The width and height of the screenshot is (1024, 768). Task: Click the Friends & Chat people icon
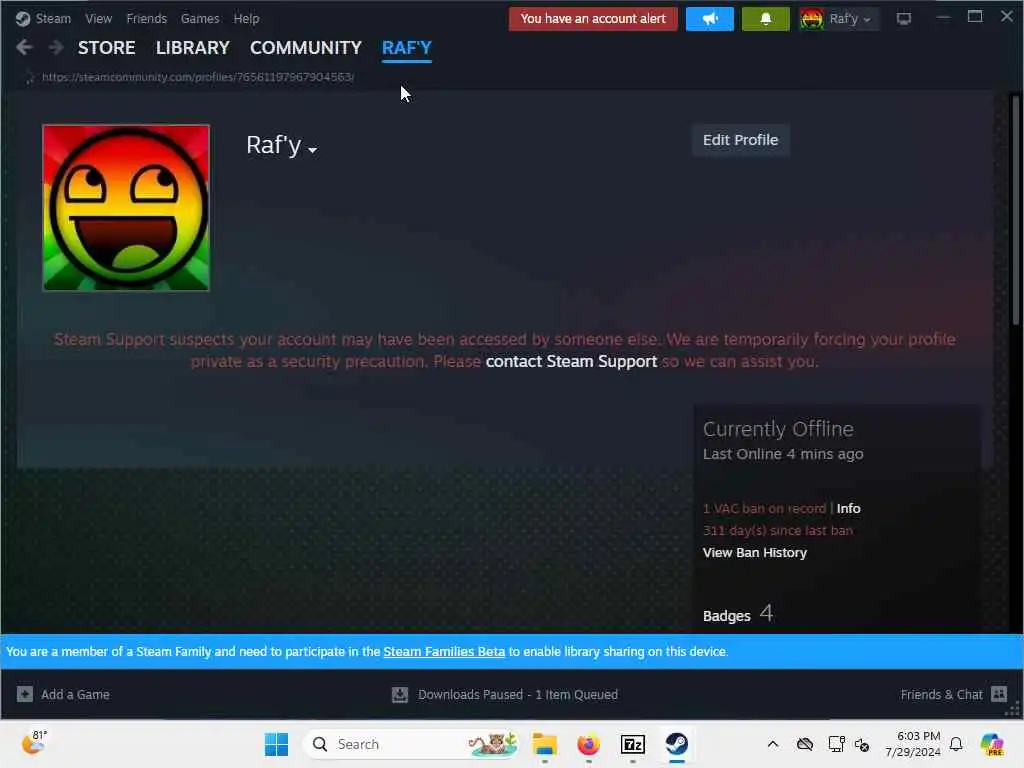click(999, 694)
